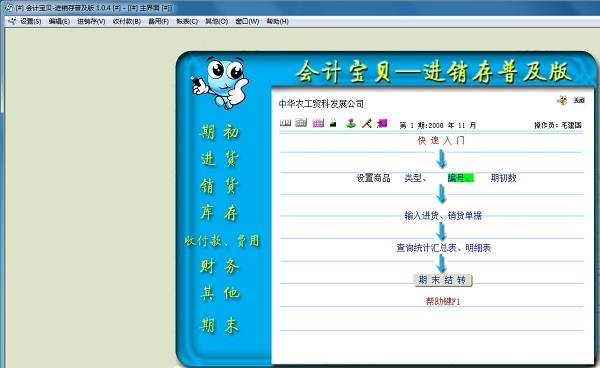Image resolution: width=600 pixels, height=368 pixels.
Task: Select 进货 in the blue sidebar
Action: 219,159
